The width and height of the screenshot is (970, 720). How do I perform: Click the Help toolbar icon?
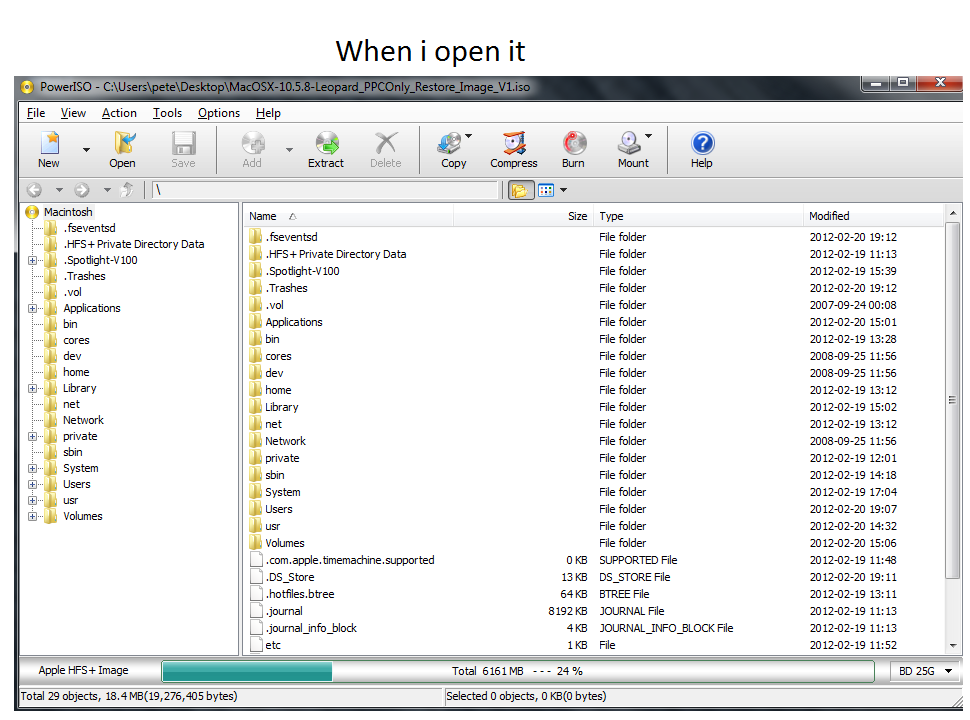tap(702, 144)
